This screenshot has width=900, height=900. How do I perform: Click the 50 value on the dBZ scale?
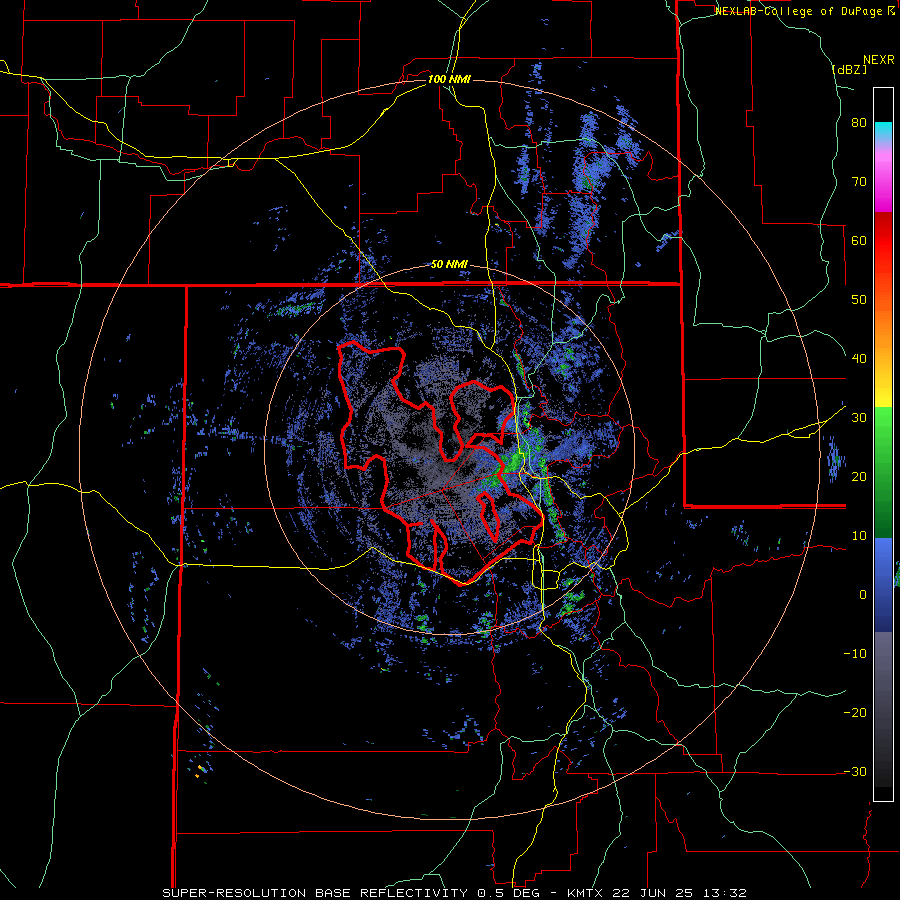[859, 300]
